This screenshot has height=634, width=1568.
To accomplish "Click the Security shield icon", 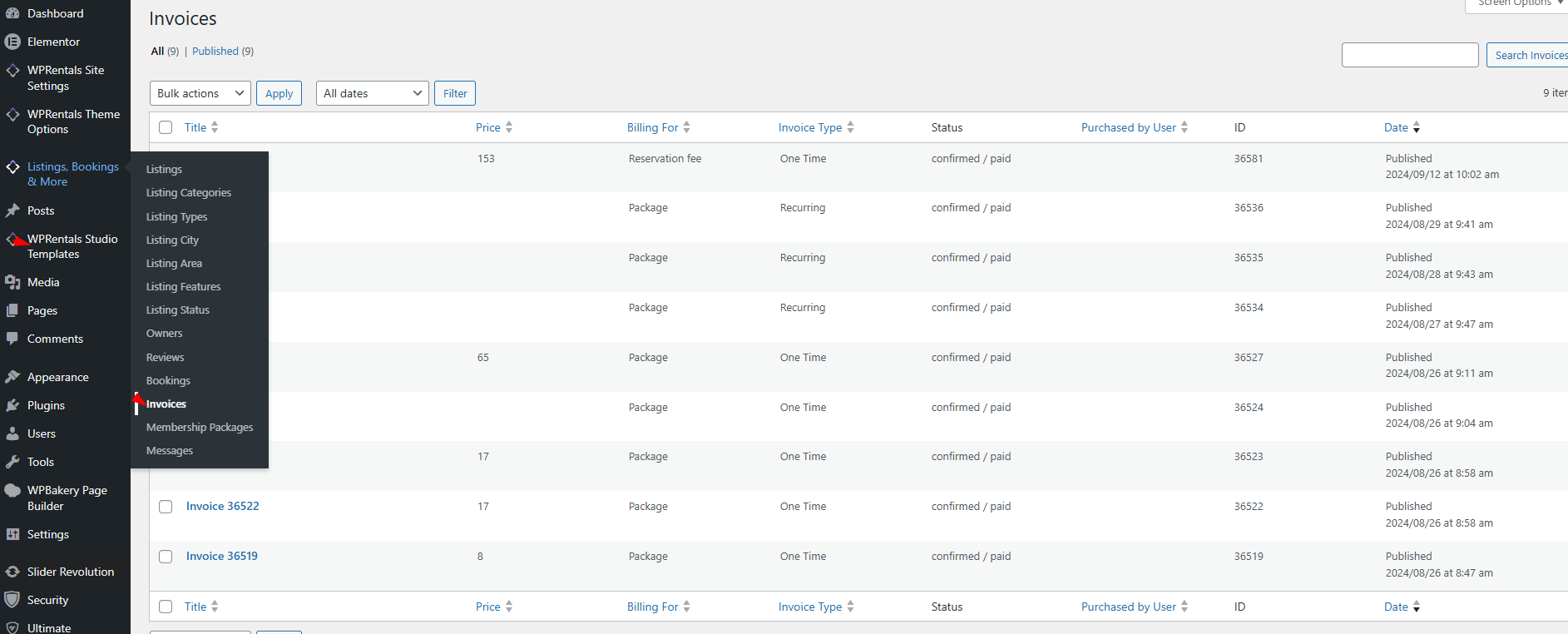I will click(x=12, y=601).
